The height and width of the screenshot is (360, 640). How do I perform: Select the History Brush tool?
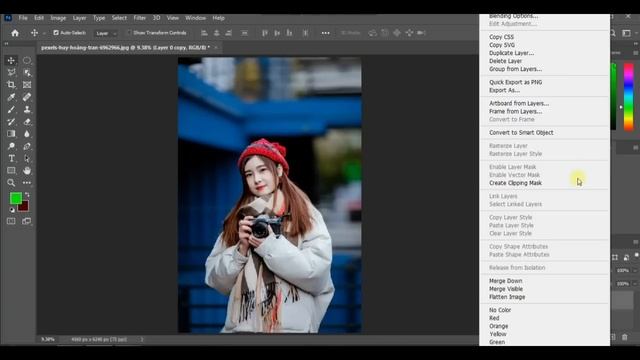[x=11, y=122]
